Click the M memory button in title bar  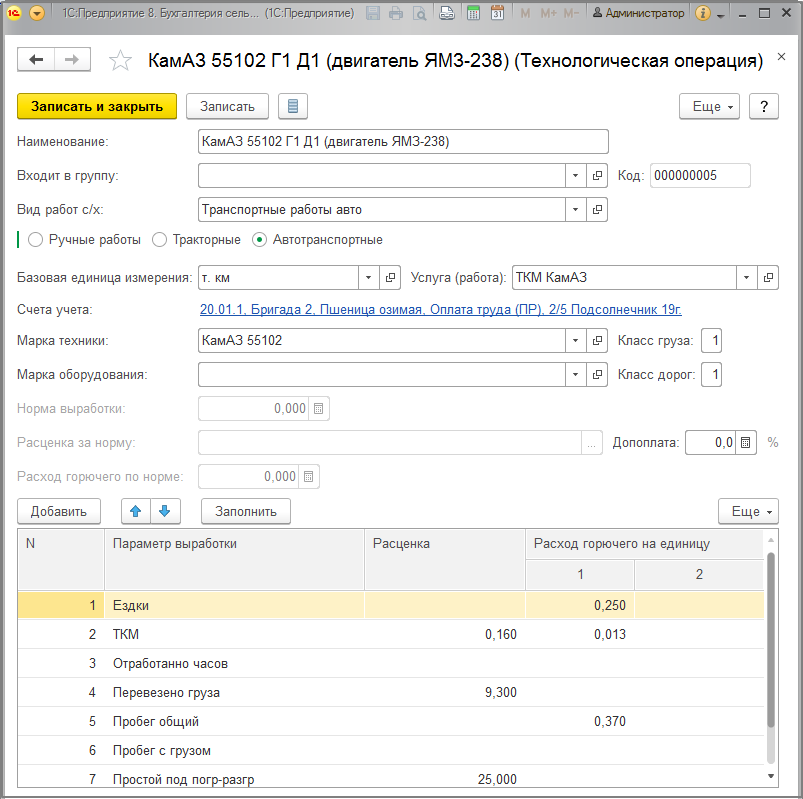[x=525, y=13]
